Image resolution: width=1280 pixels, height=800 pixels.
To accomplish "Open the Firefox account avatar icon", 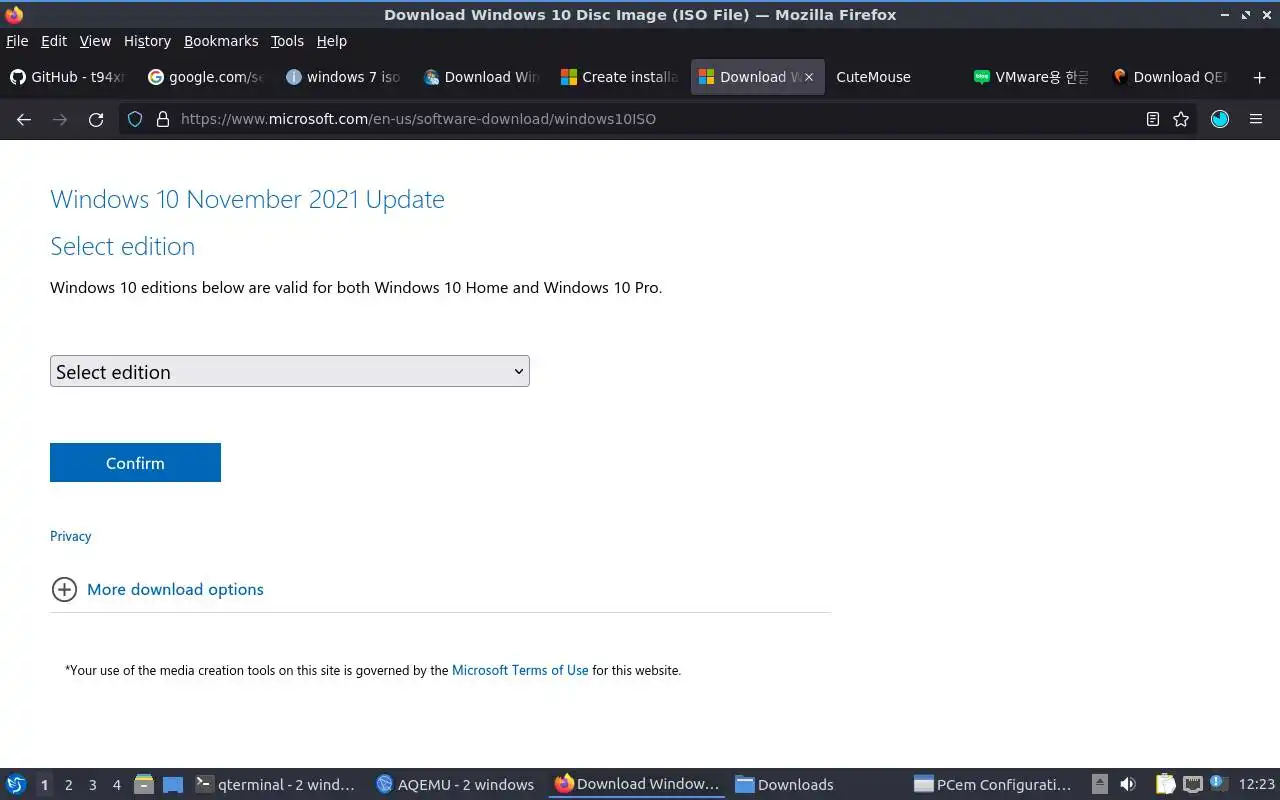I will tap(1220, 119).
